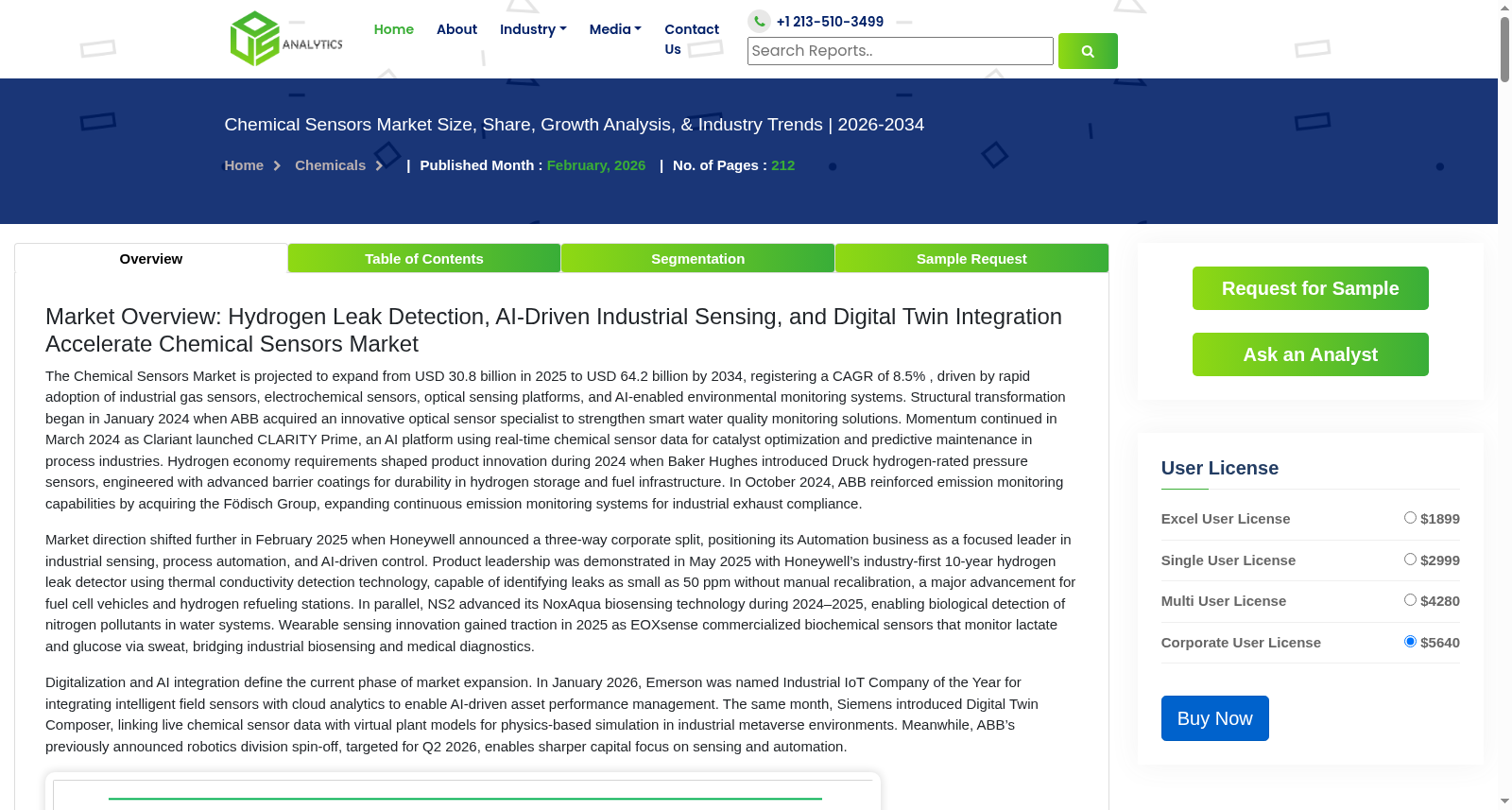The height and width of the screenshot is (810, 1512).
Task: Switch to the Overview tab
Action: tap(151, 259)
